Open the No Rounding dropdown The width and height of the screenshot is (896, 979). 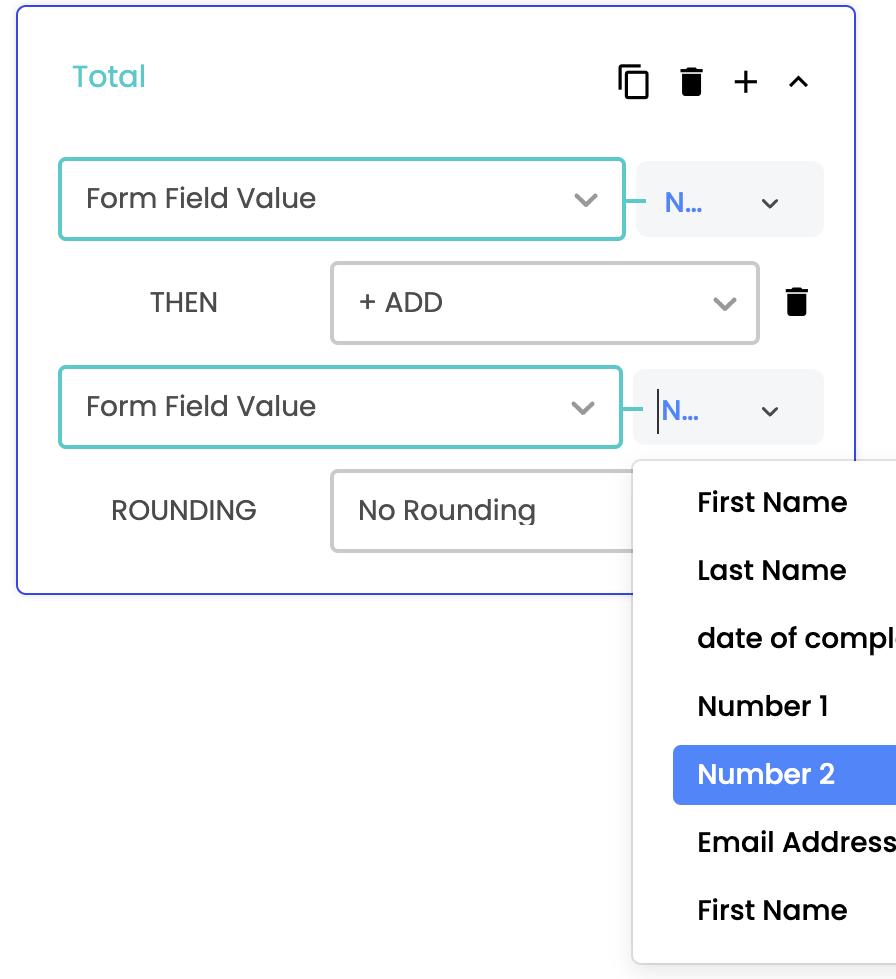point(482,511)
